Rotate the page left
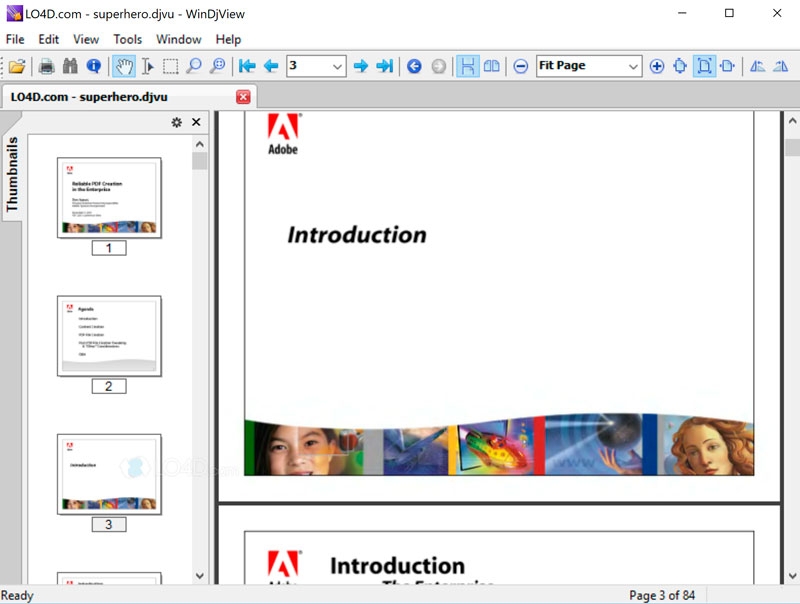The height and width of the screenshot is (604, 800). click(757, 66)
